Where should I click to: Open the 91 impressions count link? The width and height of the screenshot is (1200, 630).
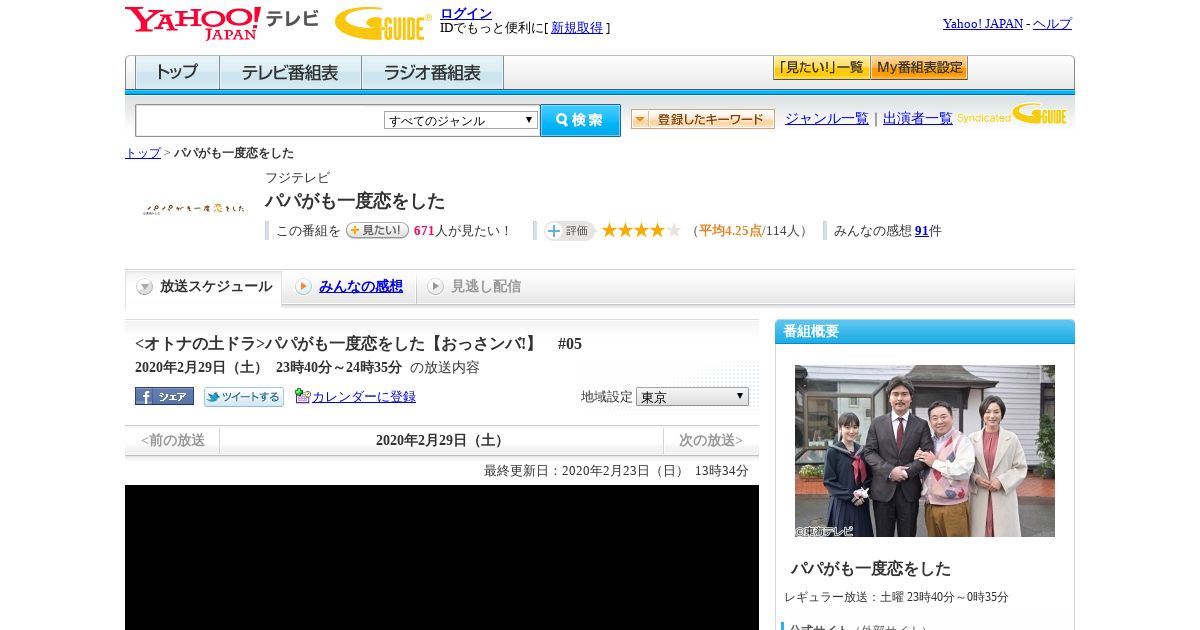coord(922,231)
